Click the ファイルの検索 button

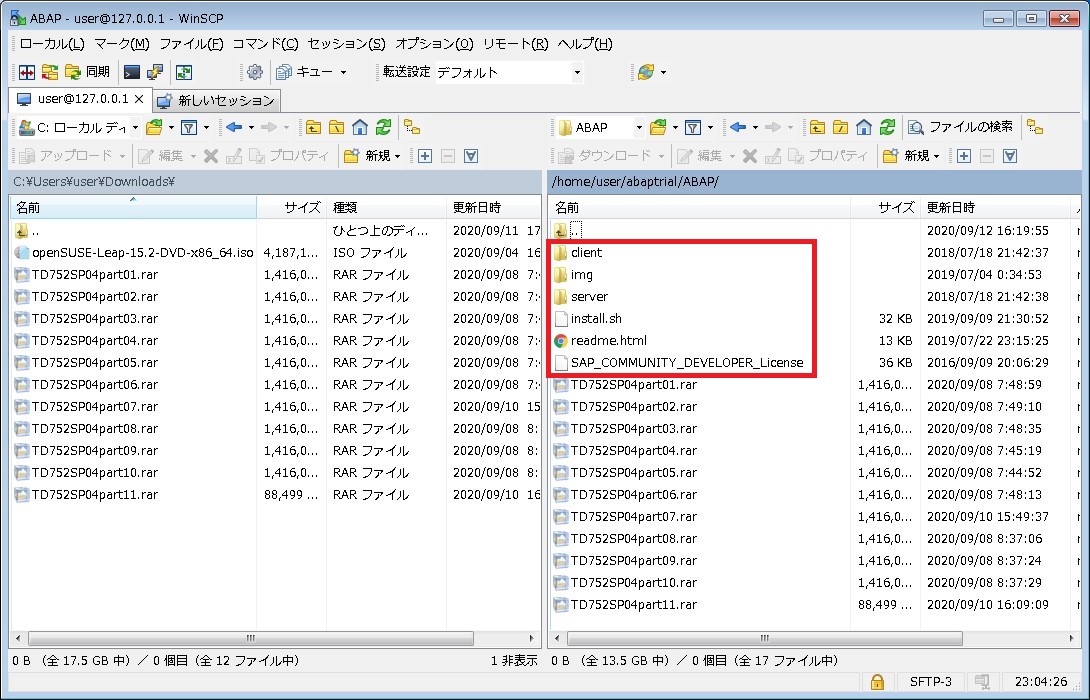point(961,127)
